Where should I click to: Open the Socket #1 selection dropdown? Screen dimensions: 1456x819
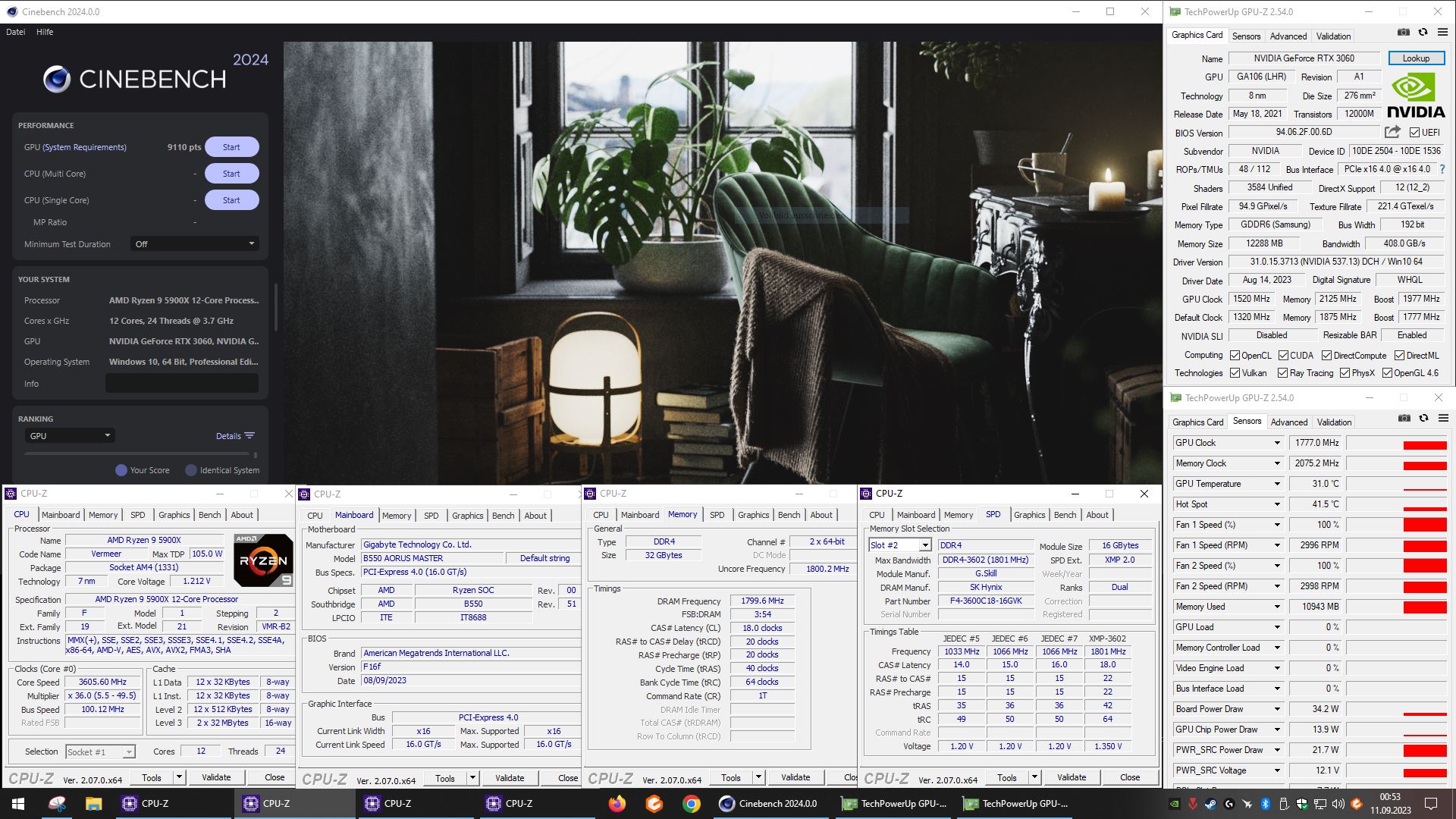(100, 752)
